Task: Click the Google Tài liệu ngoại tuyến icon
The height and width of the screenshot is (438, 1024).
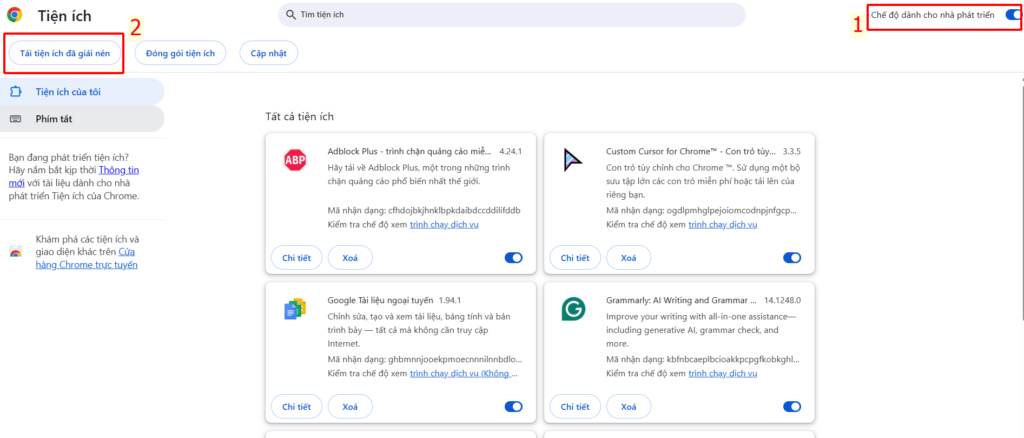Action: 295,309
